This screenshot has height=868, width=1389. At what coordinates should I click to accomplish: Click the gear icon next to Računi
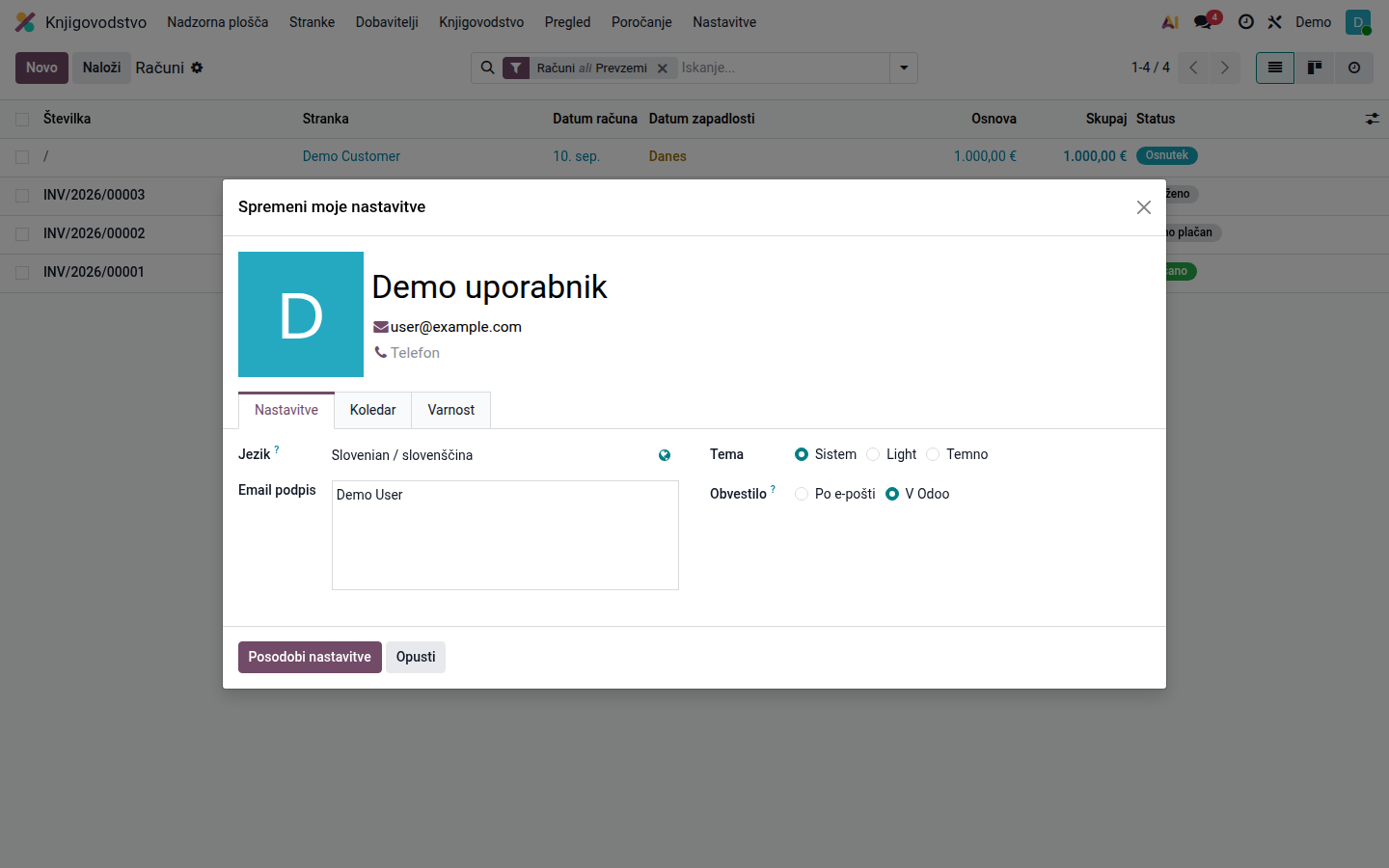[197, 68]
